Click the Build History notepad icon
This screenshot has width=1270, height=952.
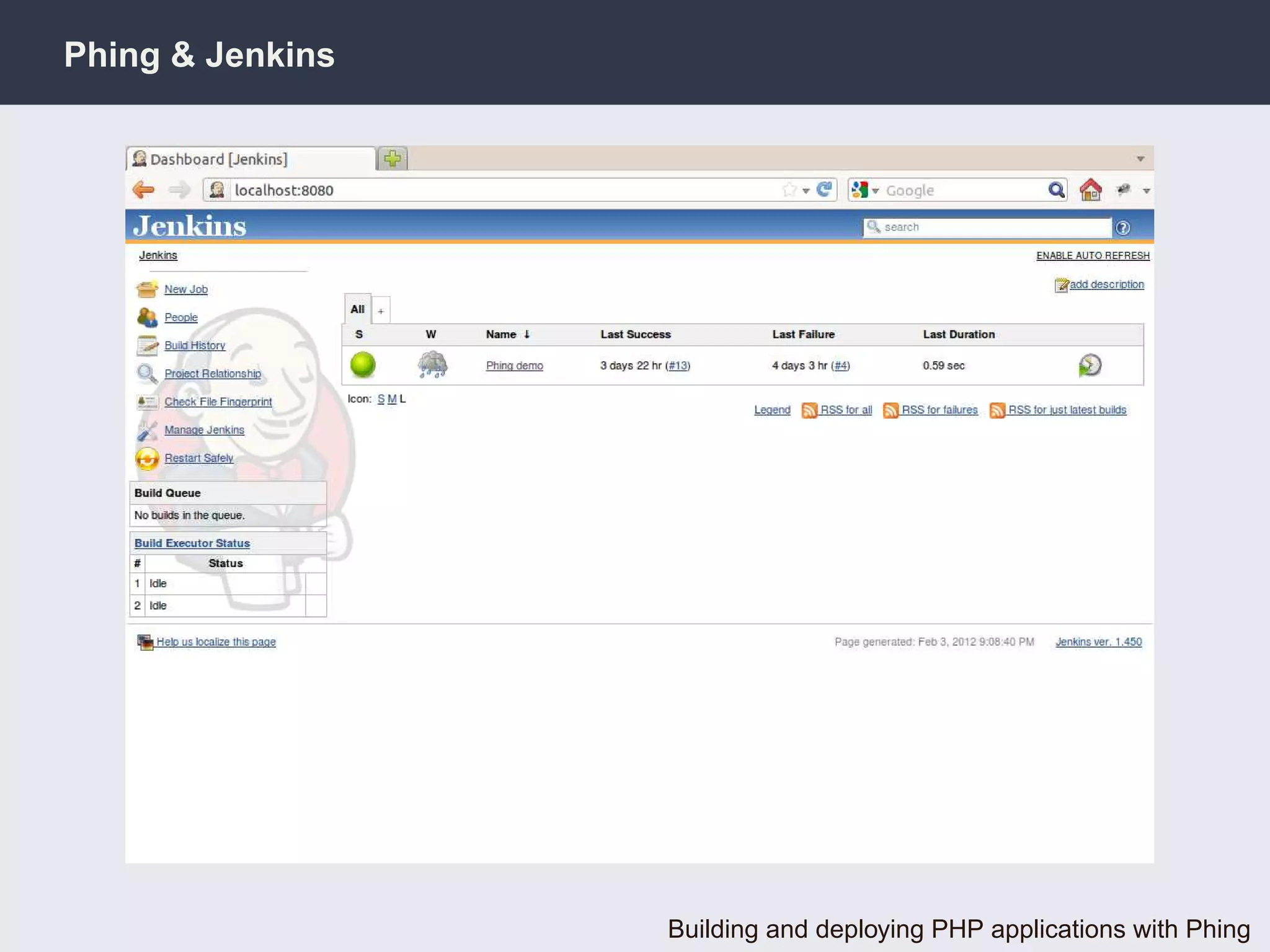point(147,345)
